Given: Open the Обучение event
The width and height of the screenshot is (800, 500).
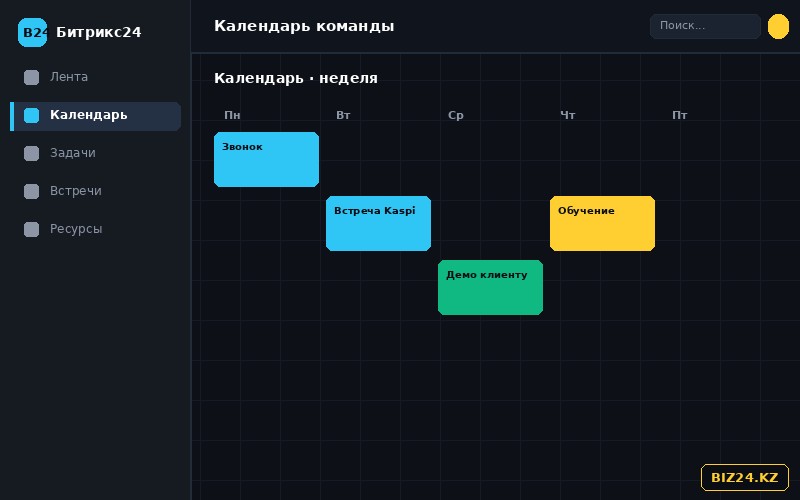Looking at the screenshot, I should point(603,223).
